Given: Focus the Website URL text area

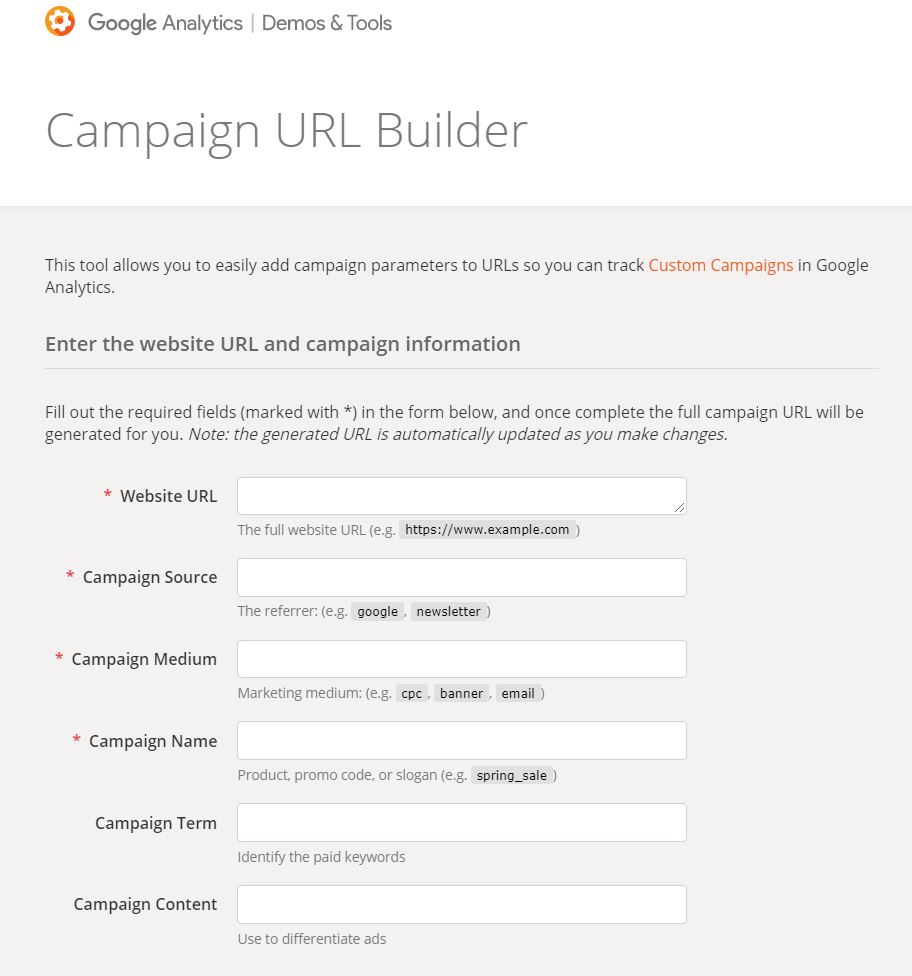Looking at the screenshot, I should pos(461,496).
